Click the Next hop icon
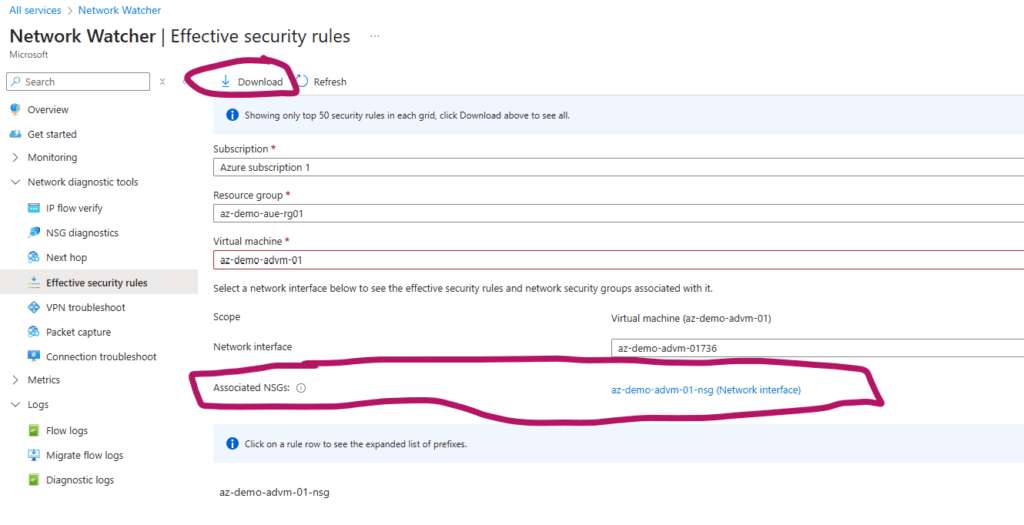This screenshot has width=1024, height=525. (x=35, y=258)
